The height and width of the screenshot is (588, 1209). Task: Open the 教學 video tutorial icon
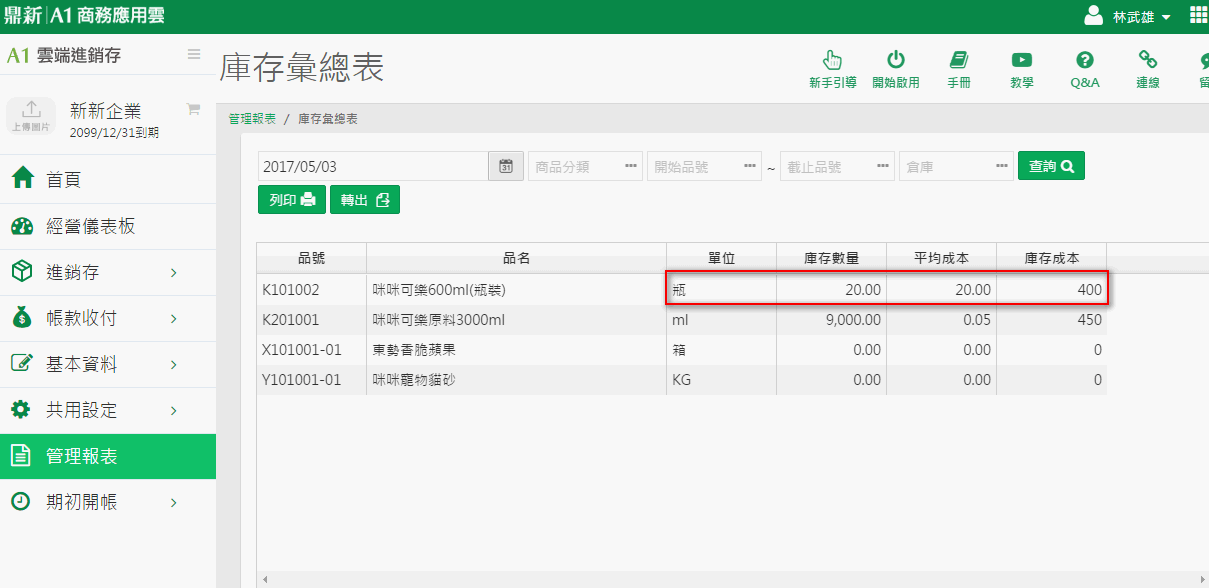pyautogui.click(x=1022, y=60)
